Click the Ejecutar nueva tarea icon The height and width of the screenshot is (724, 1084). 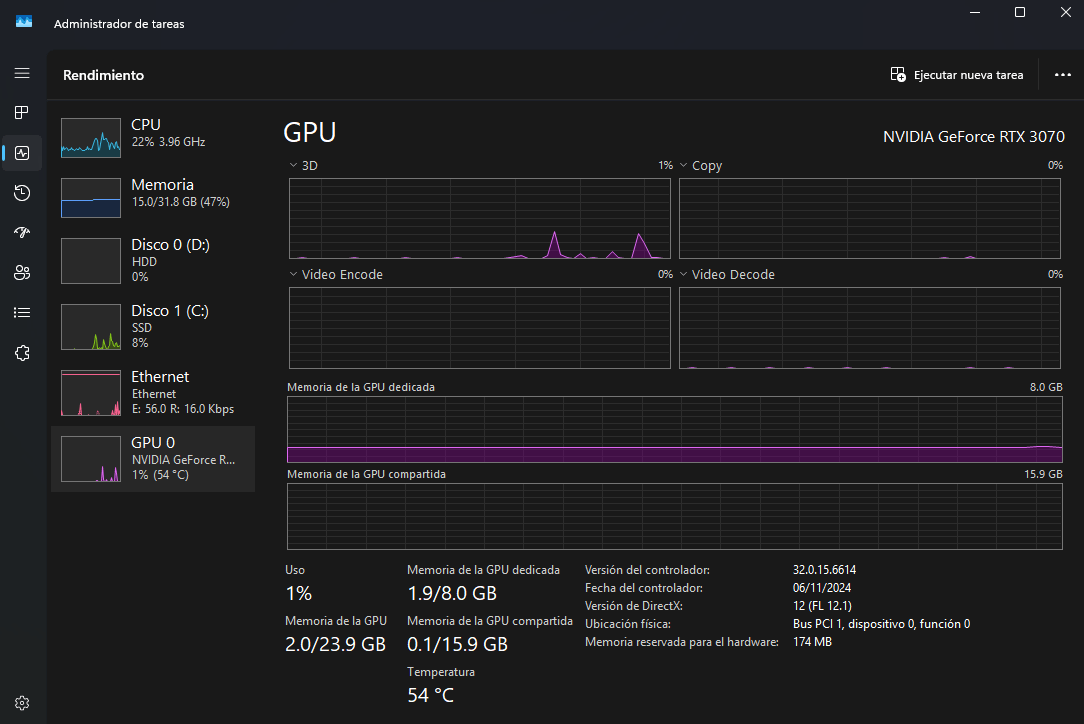pos(898,75)
